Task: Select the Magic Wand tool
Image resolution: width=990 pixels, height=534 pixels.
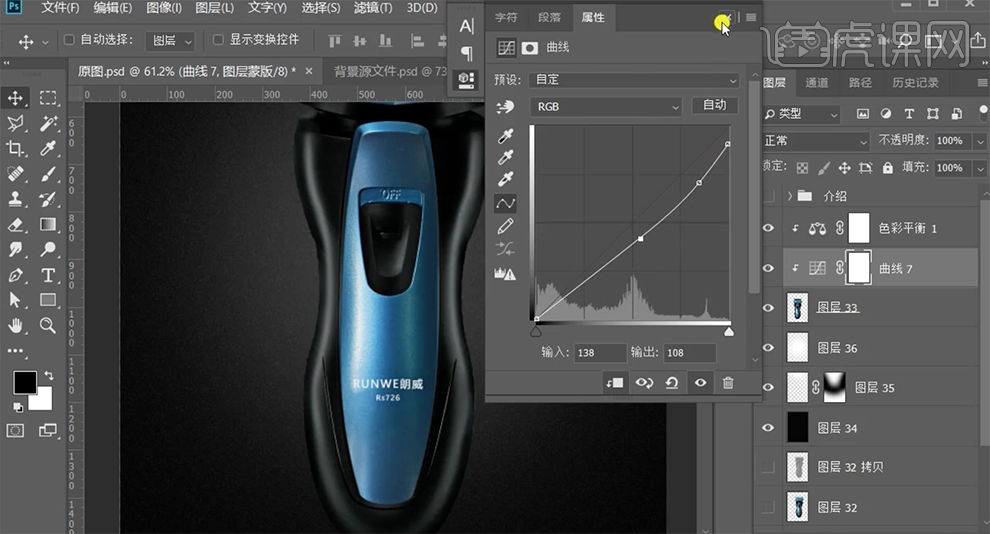Action: tap(48, 123)
